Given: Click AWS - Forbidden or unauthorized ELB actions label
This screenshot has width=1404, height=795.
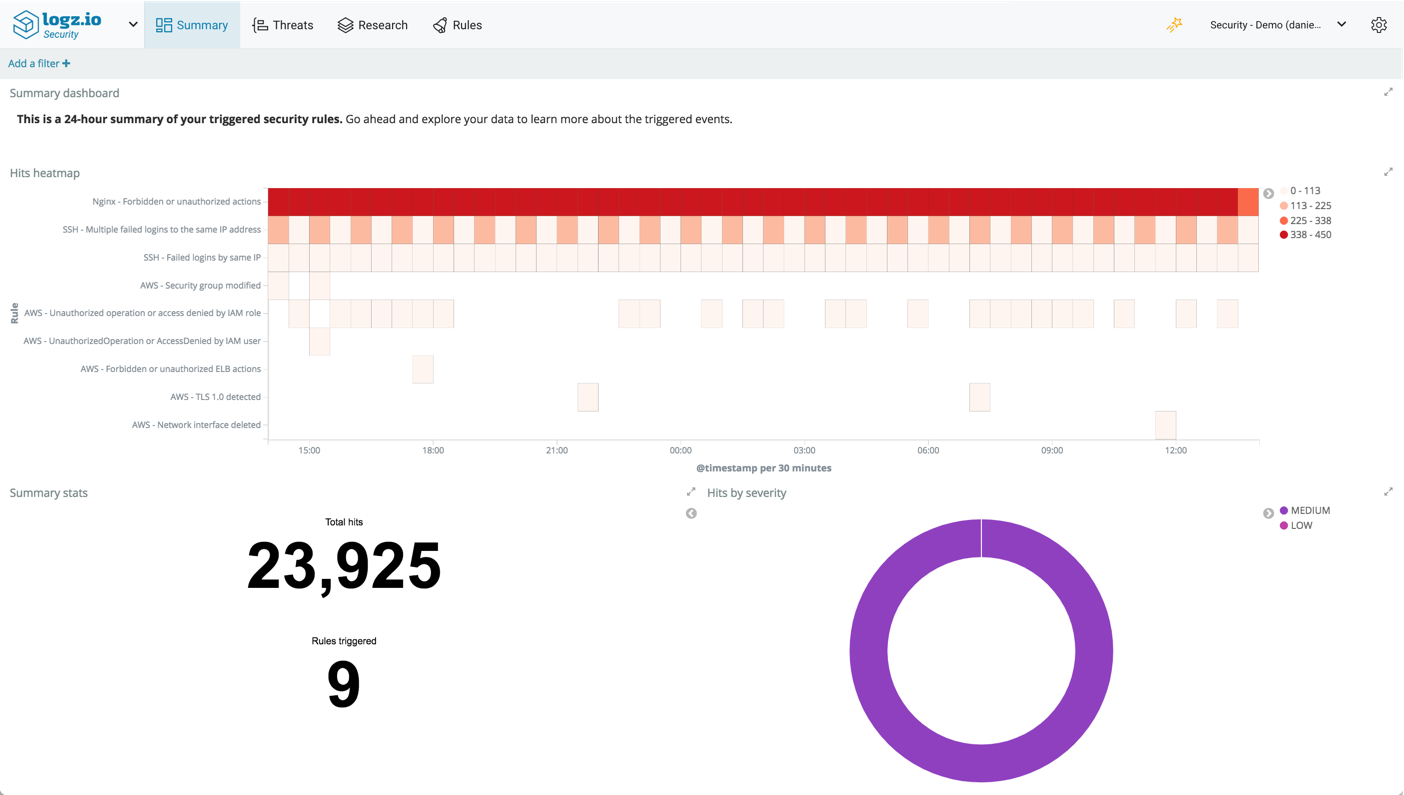Looking at the screenshot, I should pos(171,369).
